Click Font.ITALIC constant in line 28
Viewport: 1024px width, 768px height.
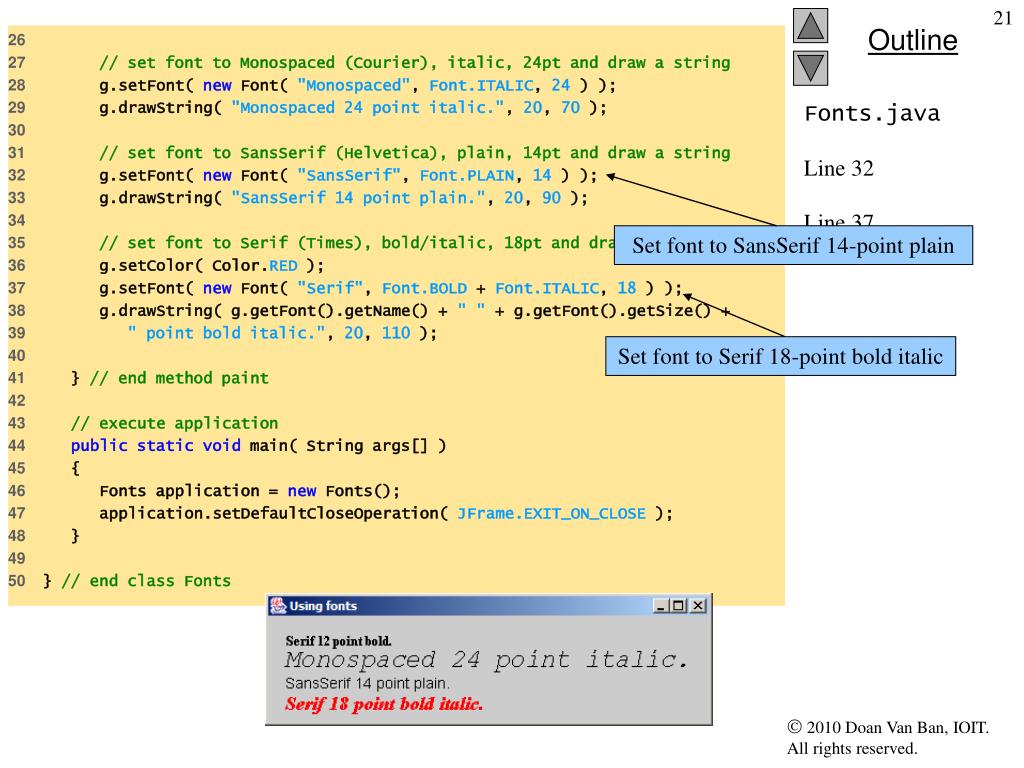click(x=481, y=86)
